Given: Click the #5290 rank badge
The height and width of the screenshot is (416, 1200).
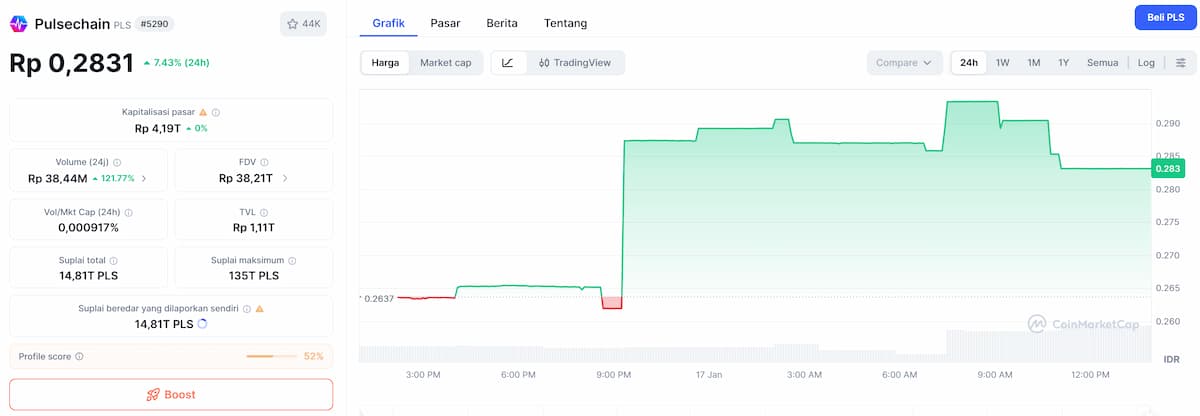Looking at the screenshot, I should [x=153, y=23].
